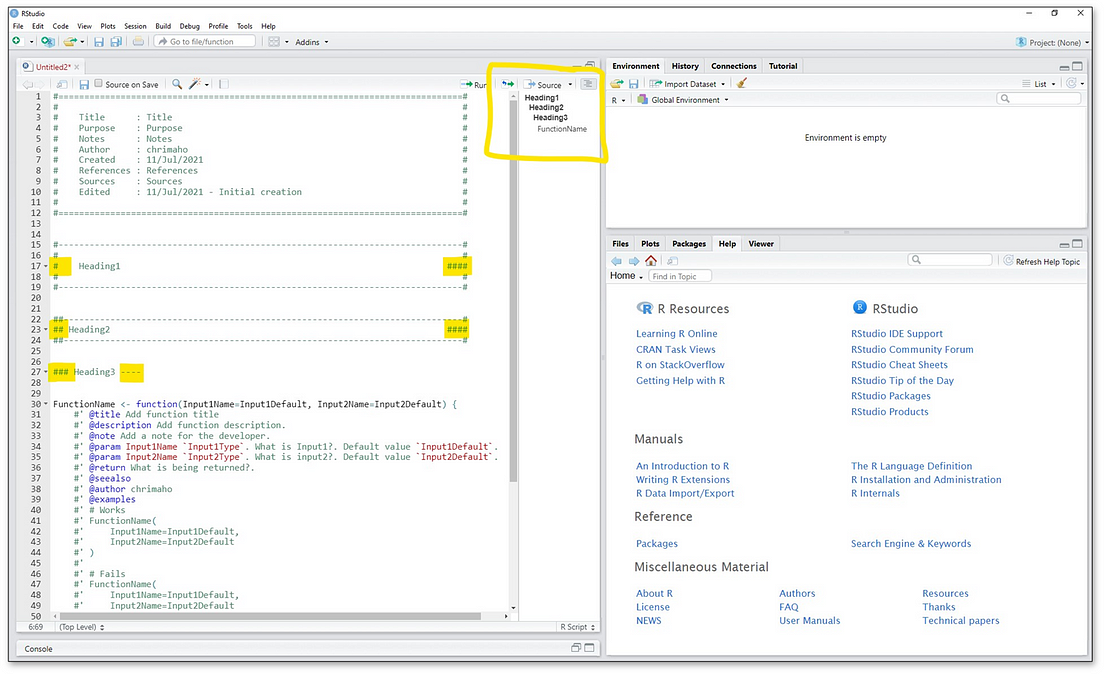Click the editor vertical scrollbar

(513, 351)
